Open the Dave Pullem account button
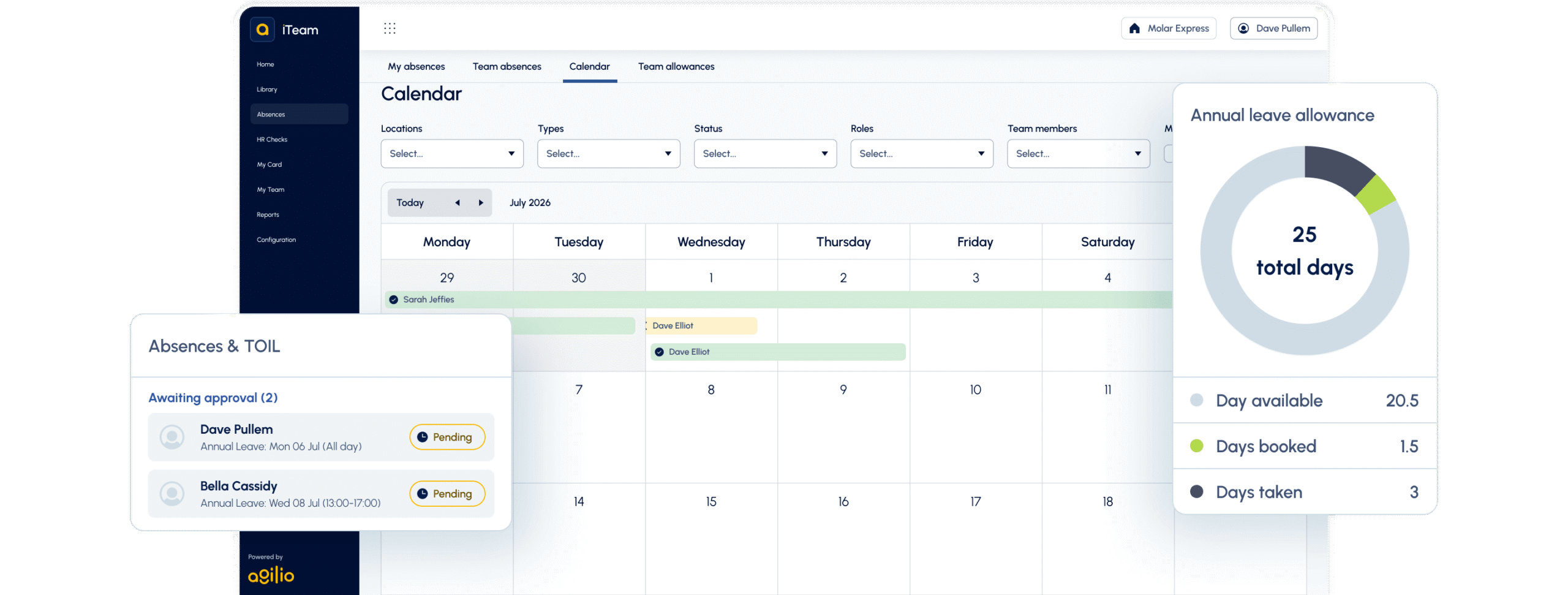The image size is (1568, 595). pos(1273,28)
